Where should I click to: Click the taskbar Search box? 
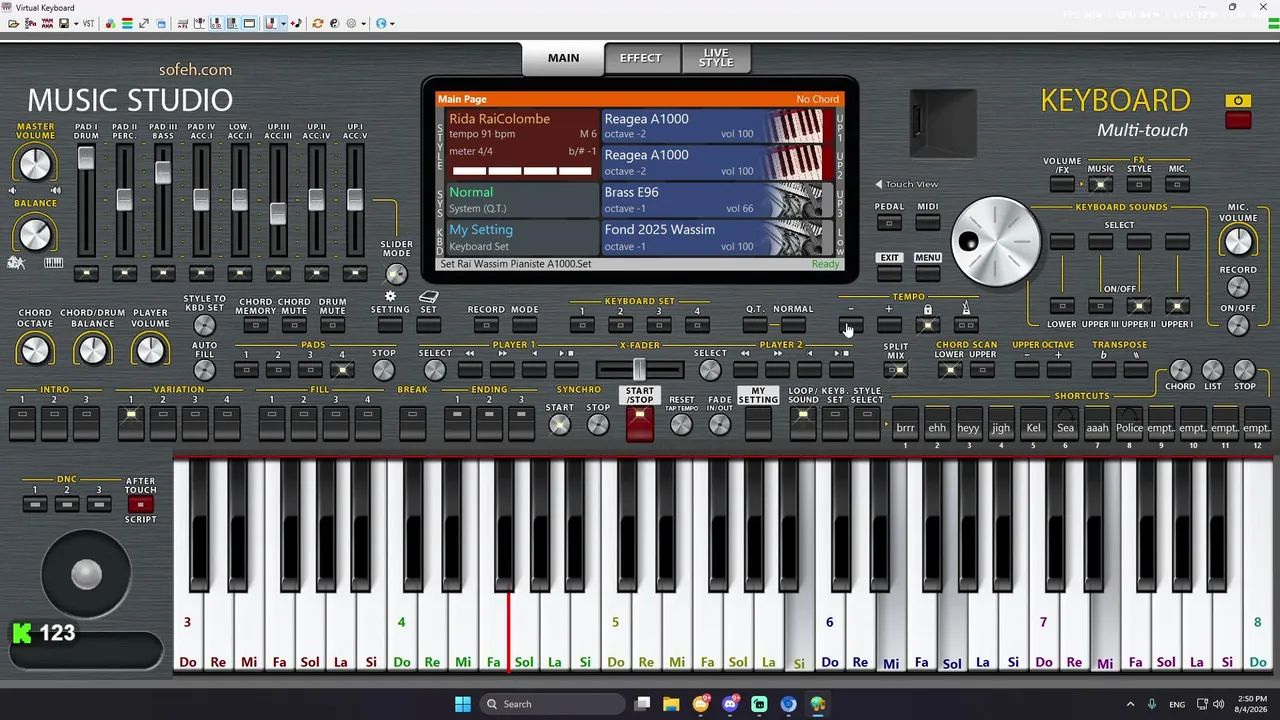[551, 704]
